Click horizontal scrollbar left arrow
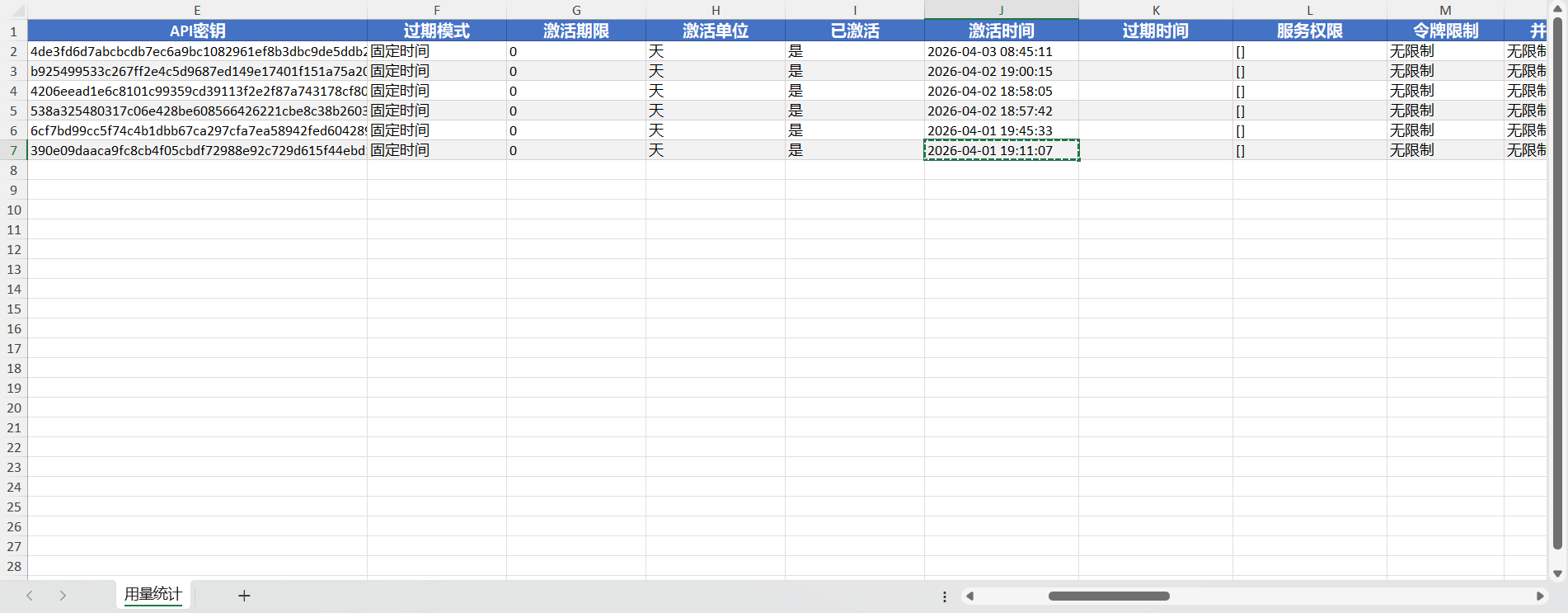This screenshot has width=1568, height=613. pos(970,596)
